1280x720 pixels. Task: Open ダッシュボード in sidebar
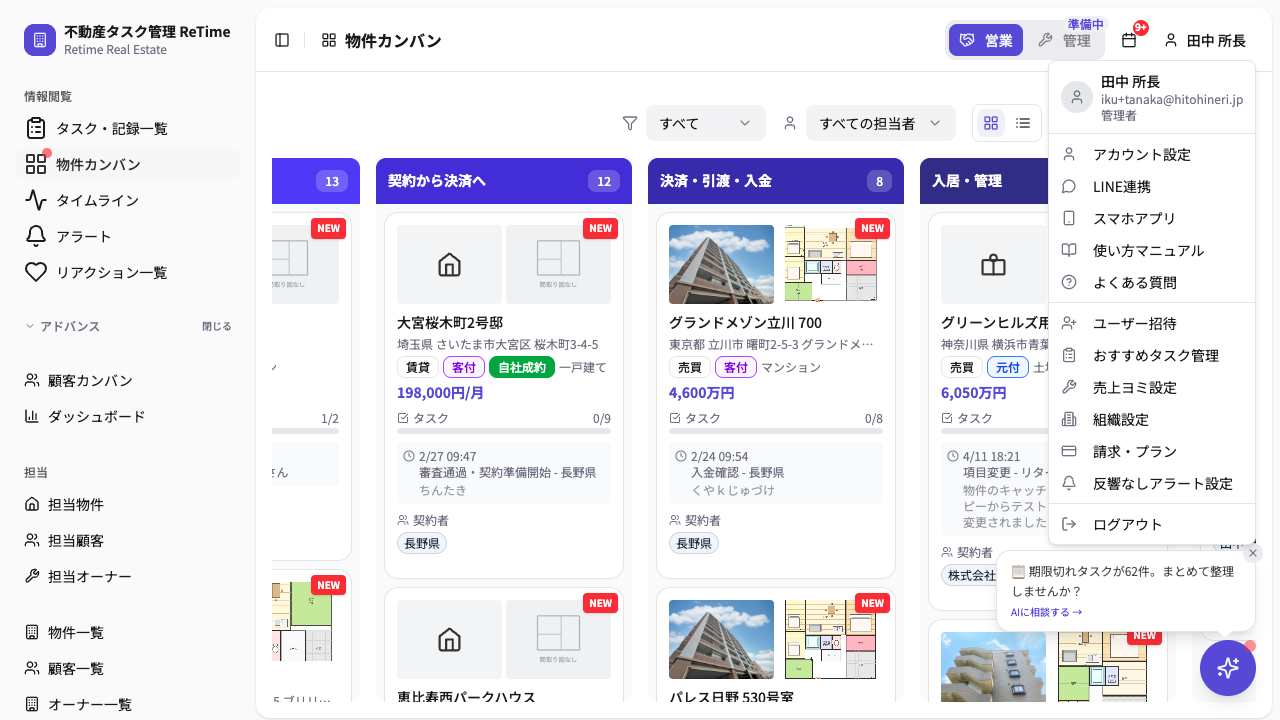pyautogui.click(x=128, y=416)
